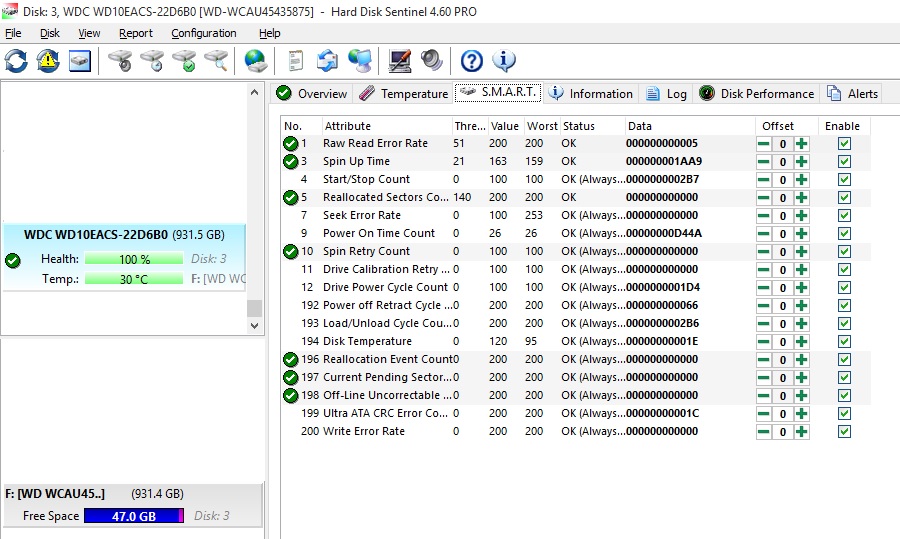Click green status icon of Spin Retry Count

tap(290, 251)
